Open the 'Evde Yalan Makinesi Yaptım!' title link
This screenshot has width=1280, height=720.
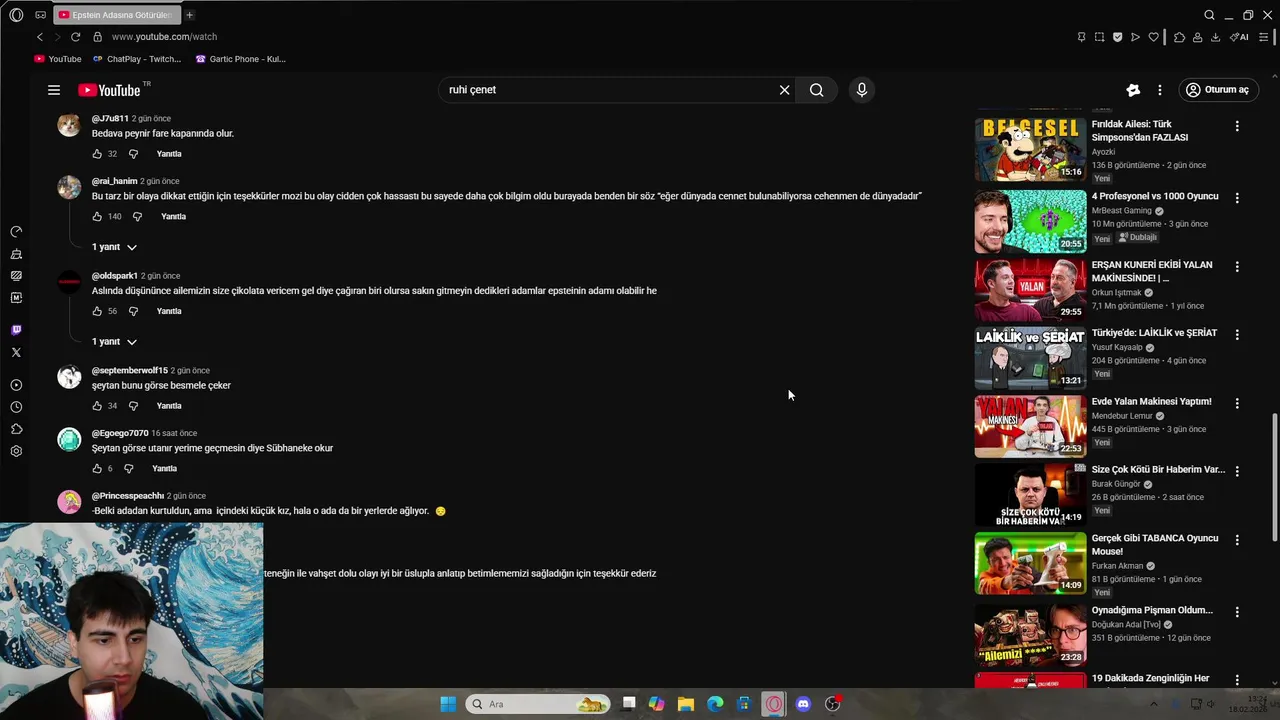(1151, 402)
